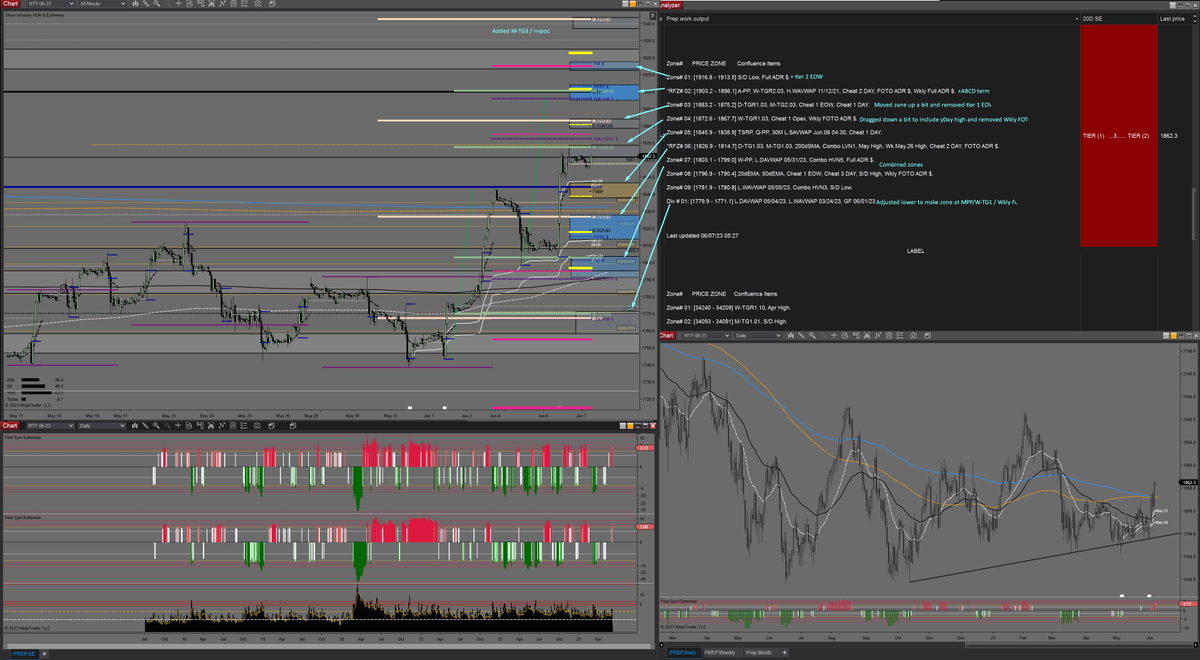The width and height of the screenshot is (1200, 660).
Task: Switch to PREP:Weekly tab
Action: (721, 653)
